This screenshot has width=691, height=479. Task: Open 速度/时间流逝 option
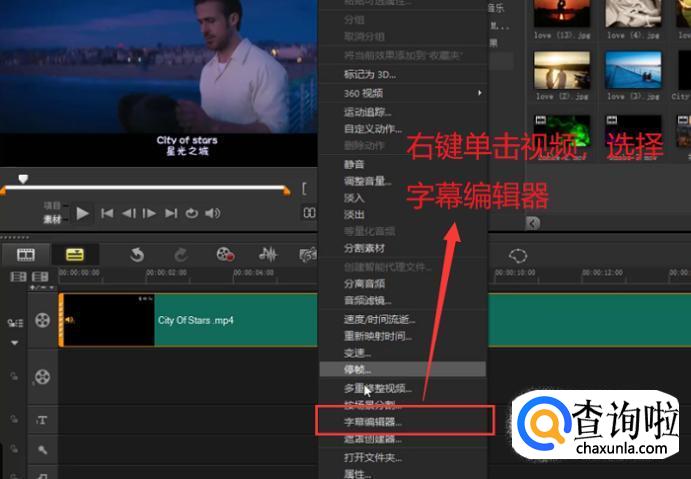coord(379,319)
